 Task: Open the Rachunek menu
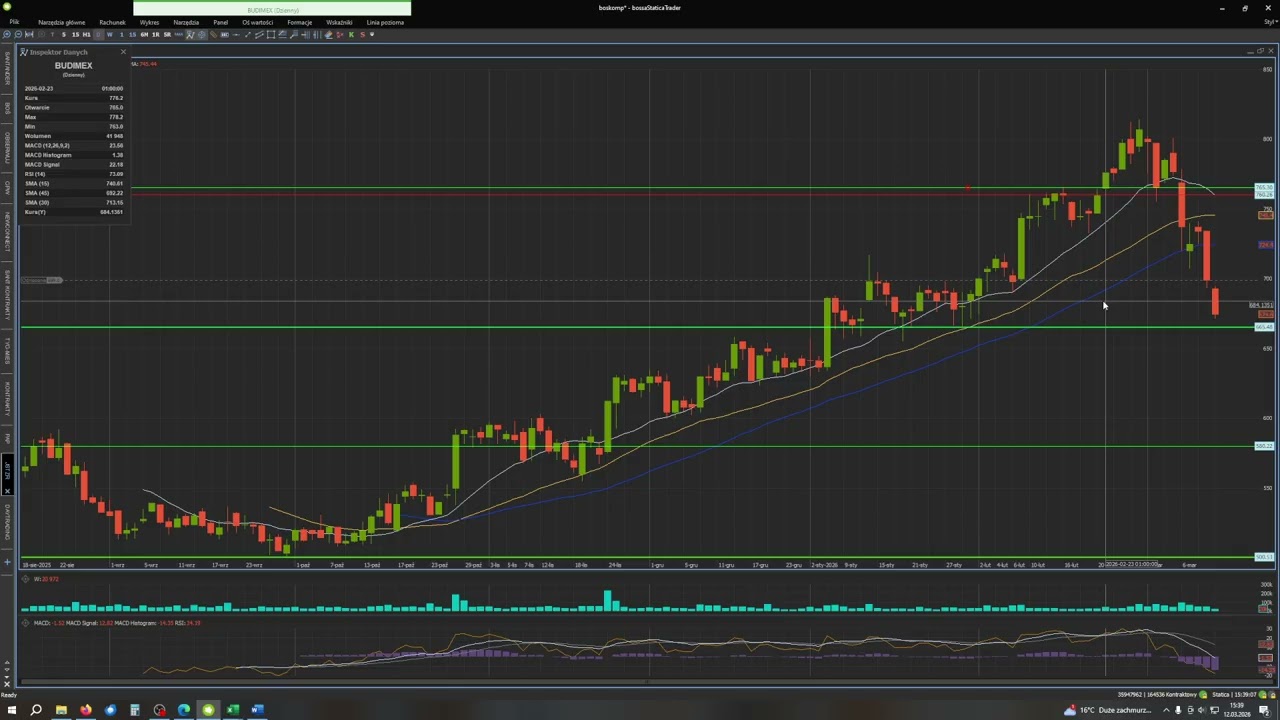click(x=112, y=22)
